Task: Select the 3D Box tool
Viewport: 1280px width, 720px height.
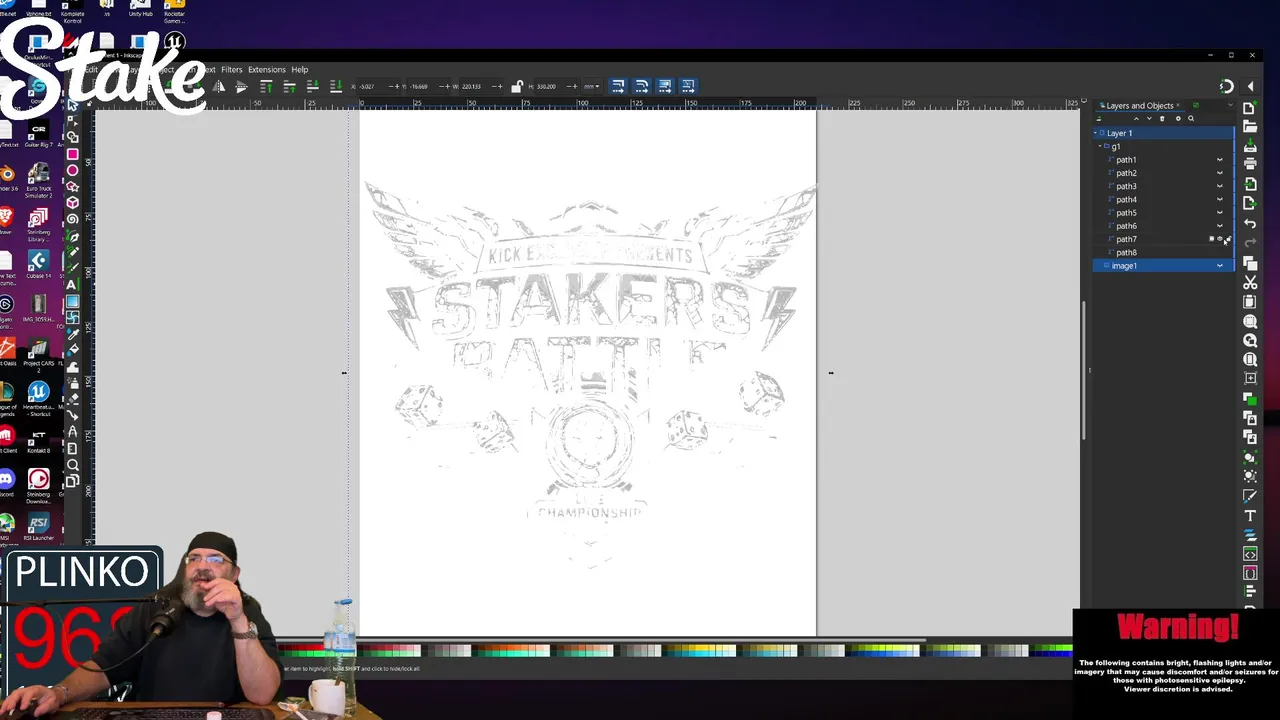Action: (72, 202)
